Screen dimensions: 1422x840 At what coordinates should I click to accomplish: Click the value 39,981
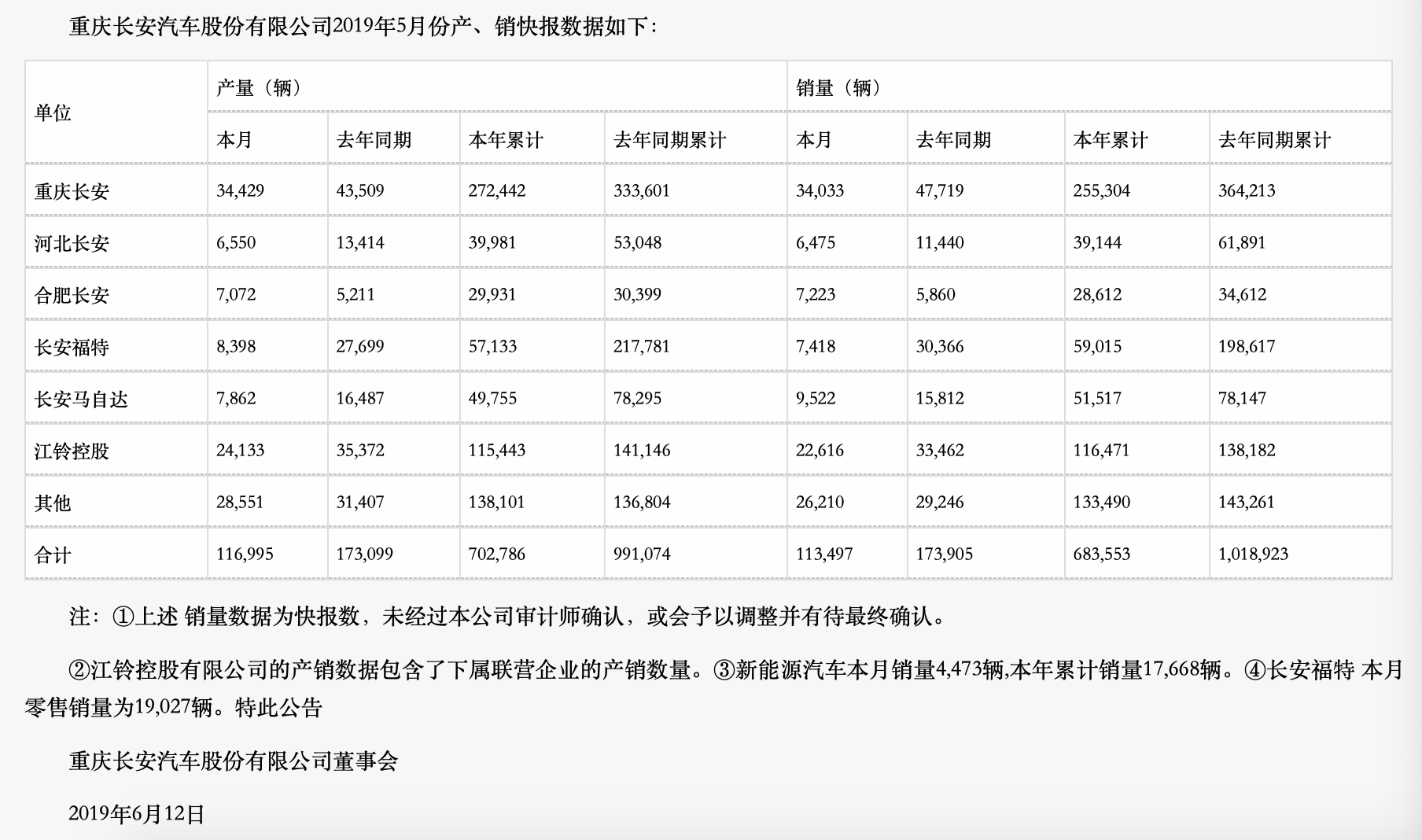tap(492, 242)
